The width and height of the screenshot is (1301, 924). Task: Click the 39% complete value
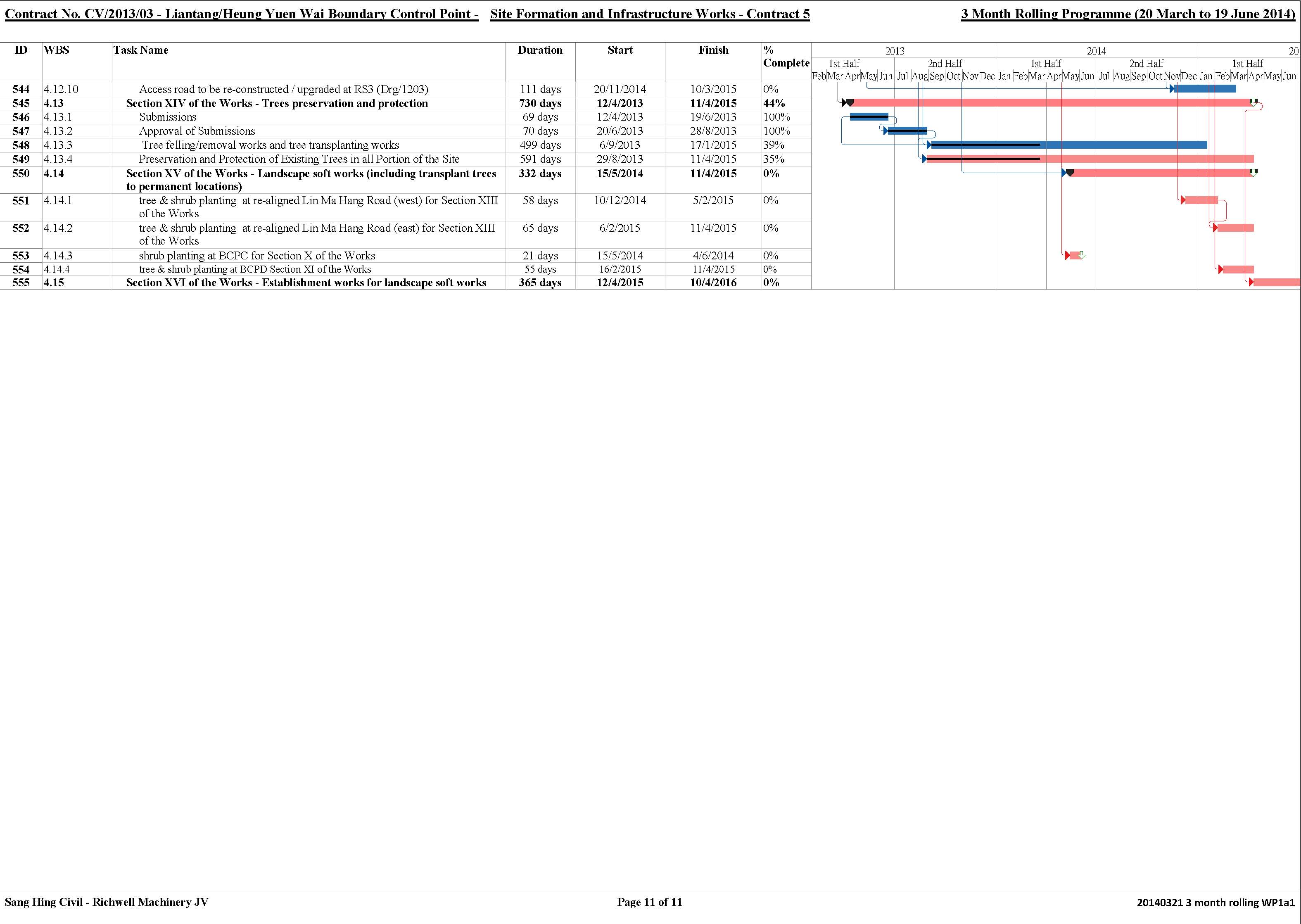tap(774, 145)
